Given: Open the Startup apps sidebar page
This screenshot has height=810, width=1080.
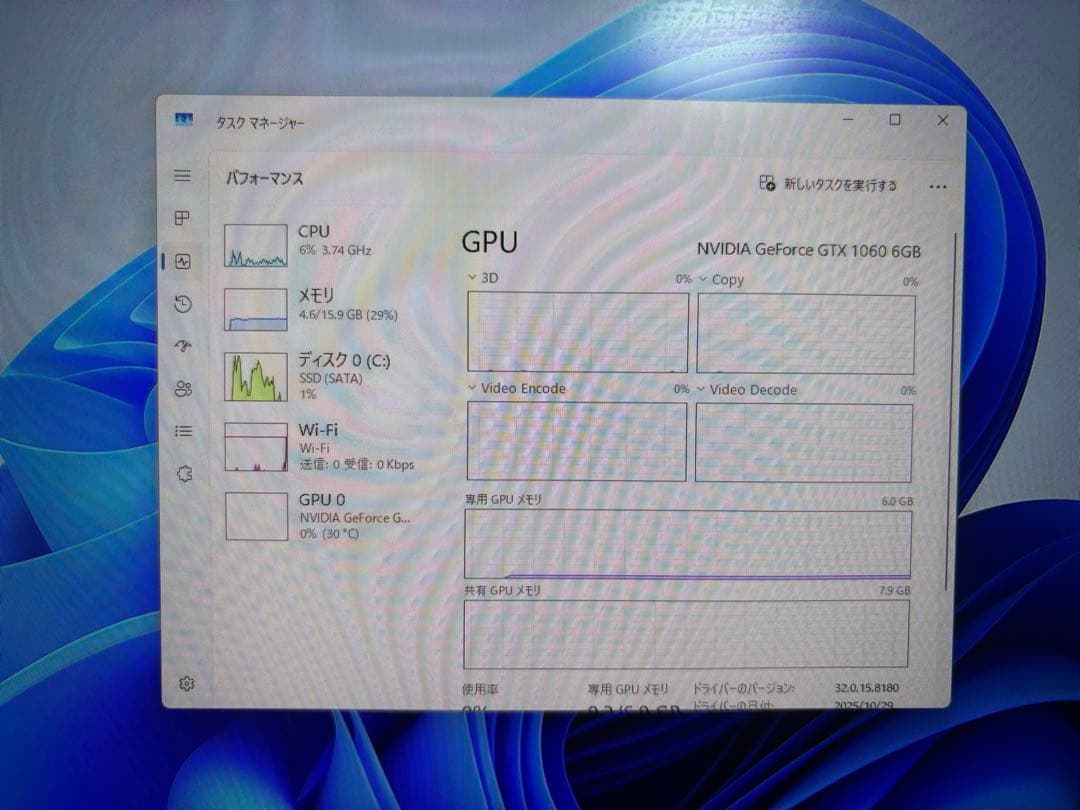Looking at the screenshot, I should (x=183, y=345).
